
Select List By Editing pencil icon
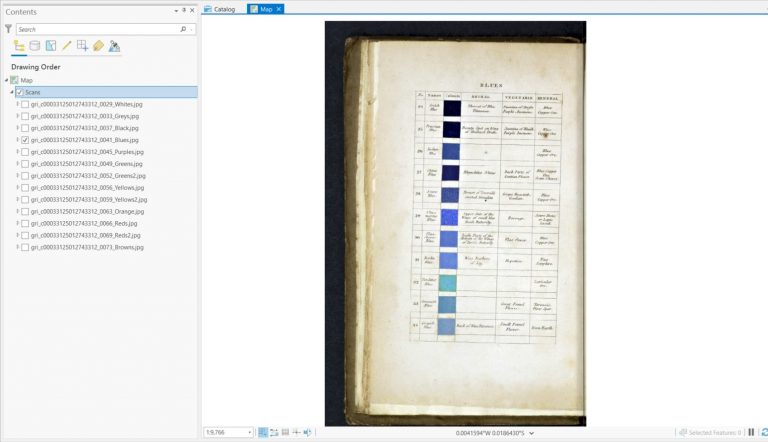coord(67,46)
